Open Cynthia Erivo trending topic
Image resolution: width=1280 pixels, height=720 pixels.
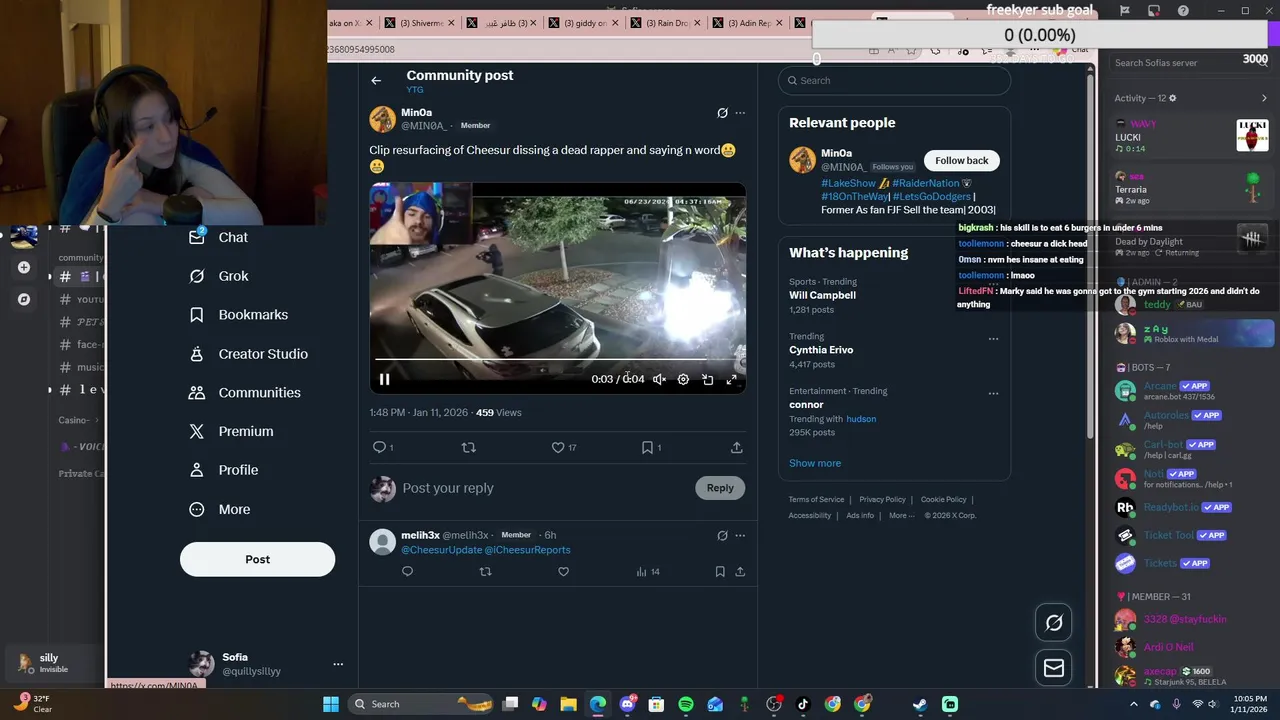coord(821,350)
